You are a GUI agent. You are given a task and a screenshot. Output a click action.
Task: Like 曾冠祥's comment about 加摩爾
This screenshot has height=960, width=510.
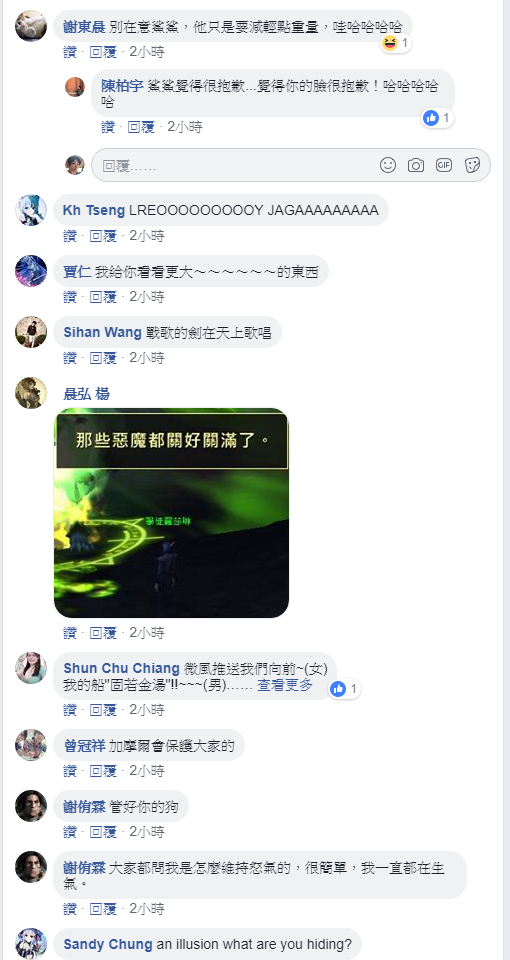(x=70, y=771)
